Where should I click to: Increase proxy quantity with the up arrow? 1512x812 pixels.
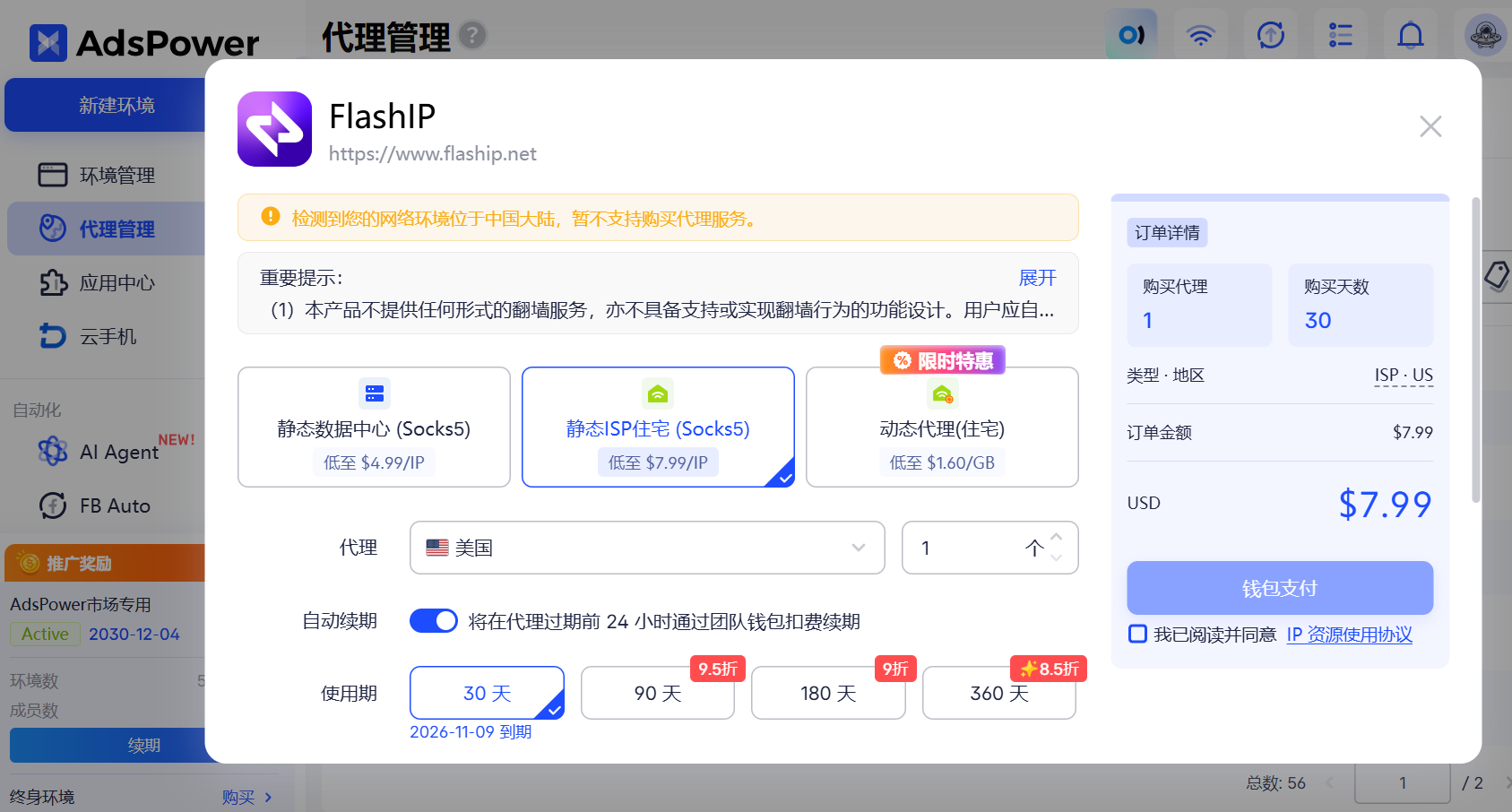click(1056, 537)
